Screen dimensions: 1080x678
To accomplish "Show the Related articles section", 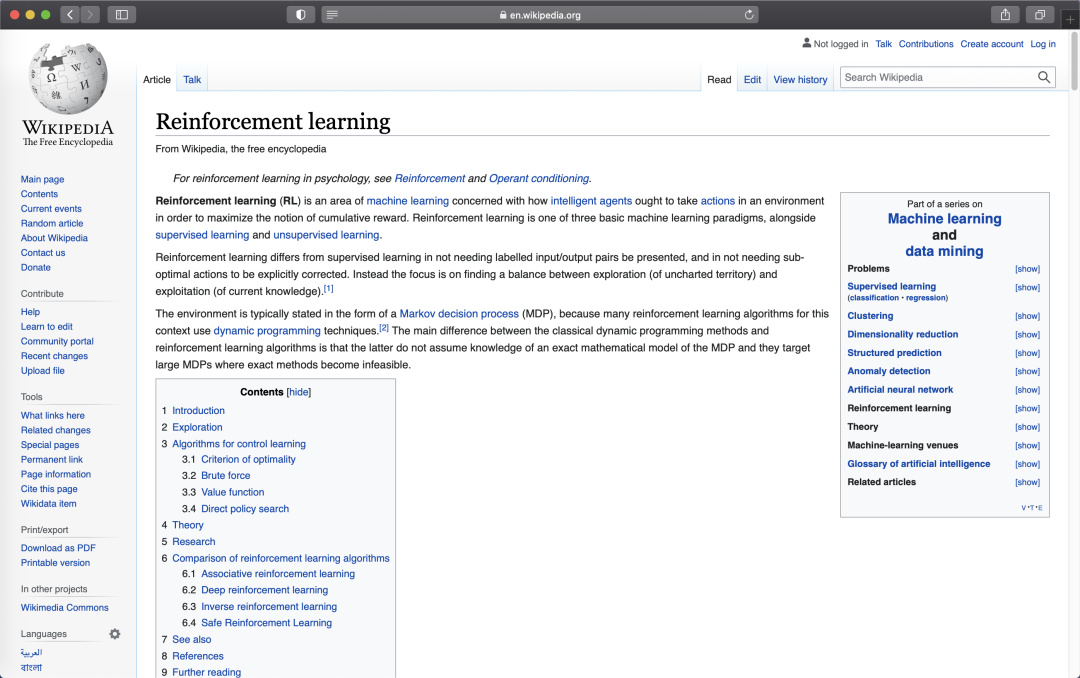I will [x=1027, y=482].
